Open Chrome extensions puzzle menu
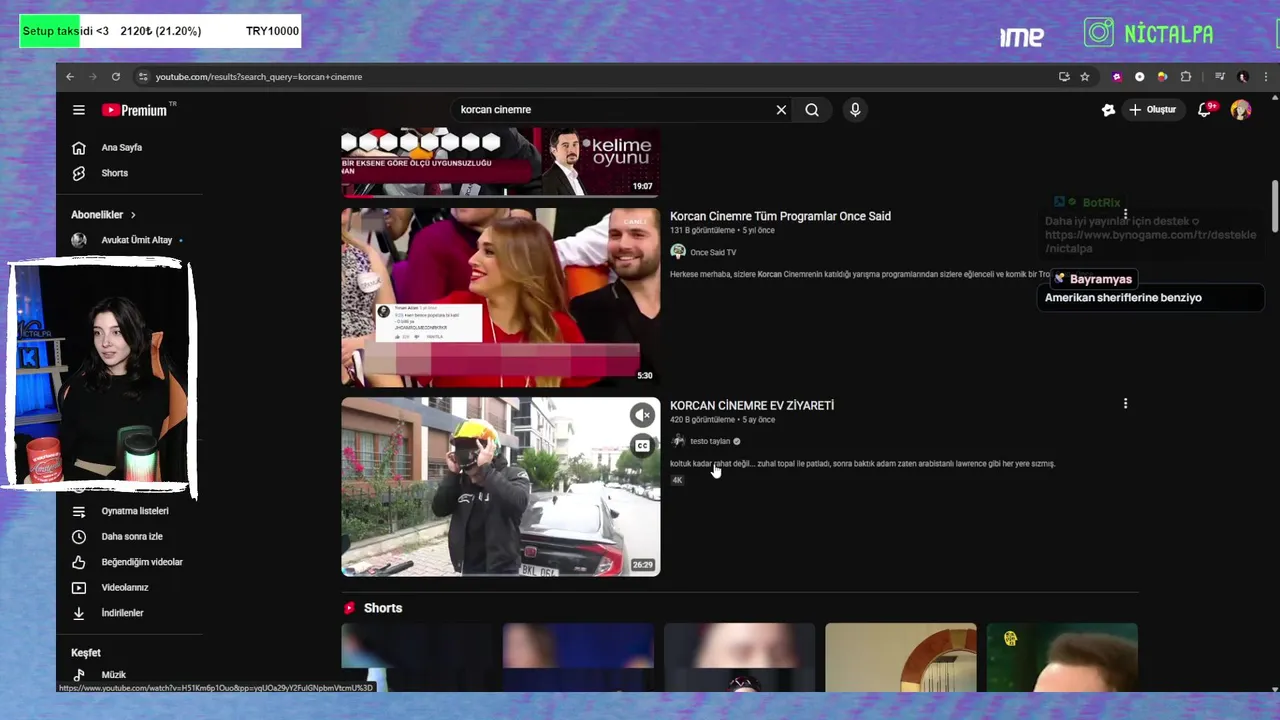Viewport: 1280px width, 720px height. click(1186, 77)
